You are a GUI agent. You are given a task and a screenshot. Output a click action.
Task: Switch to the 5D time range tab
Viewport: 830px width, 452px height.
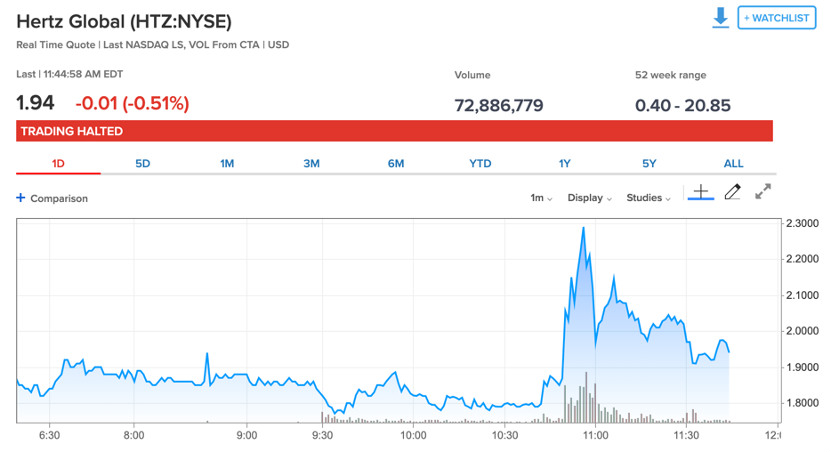(x=142, y=164)
